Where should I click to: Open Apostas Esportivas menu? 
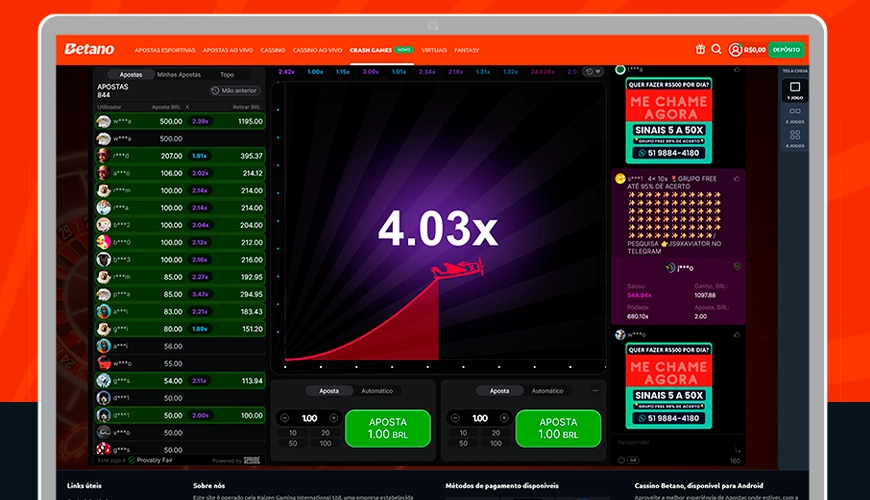[165, 50]
